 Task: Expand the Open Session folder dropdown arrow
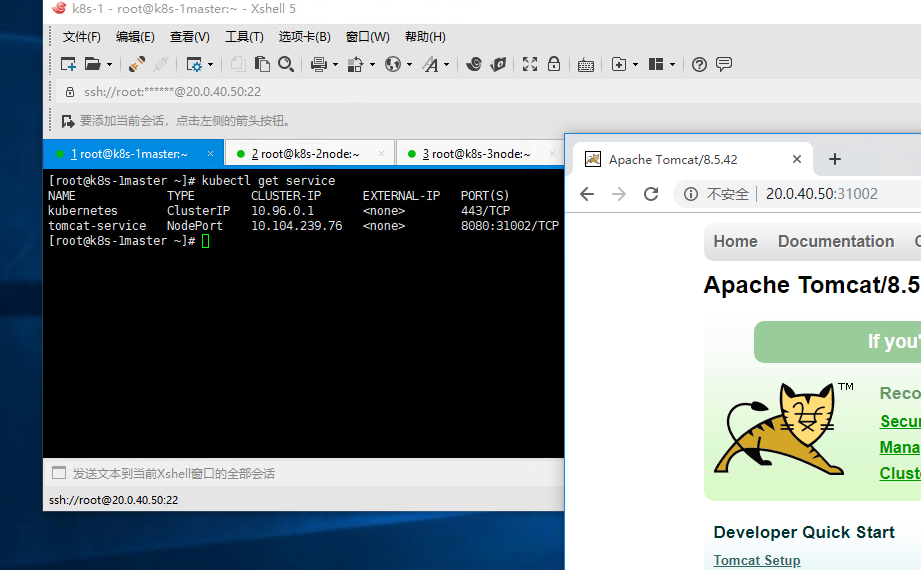[x=109, y=65]
